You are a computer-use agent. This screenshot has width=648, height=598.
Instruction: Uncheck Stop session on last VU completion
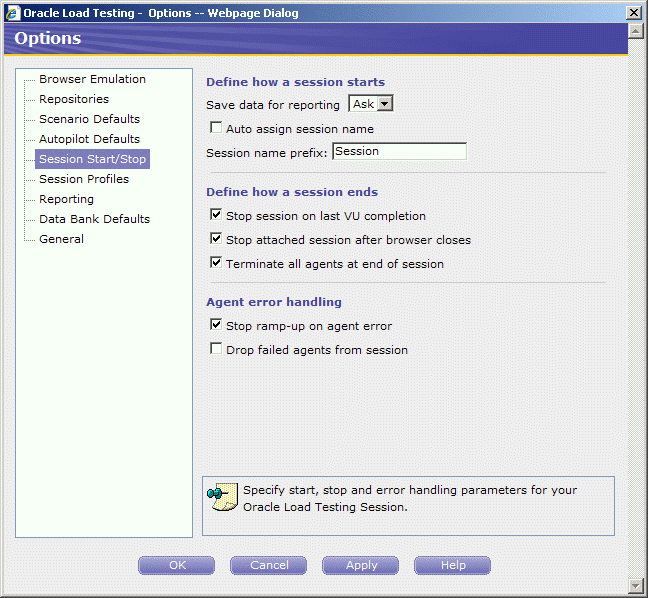[x=216, y=214]
